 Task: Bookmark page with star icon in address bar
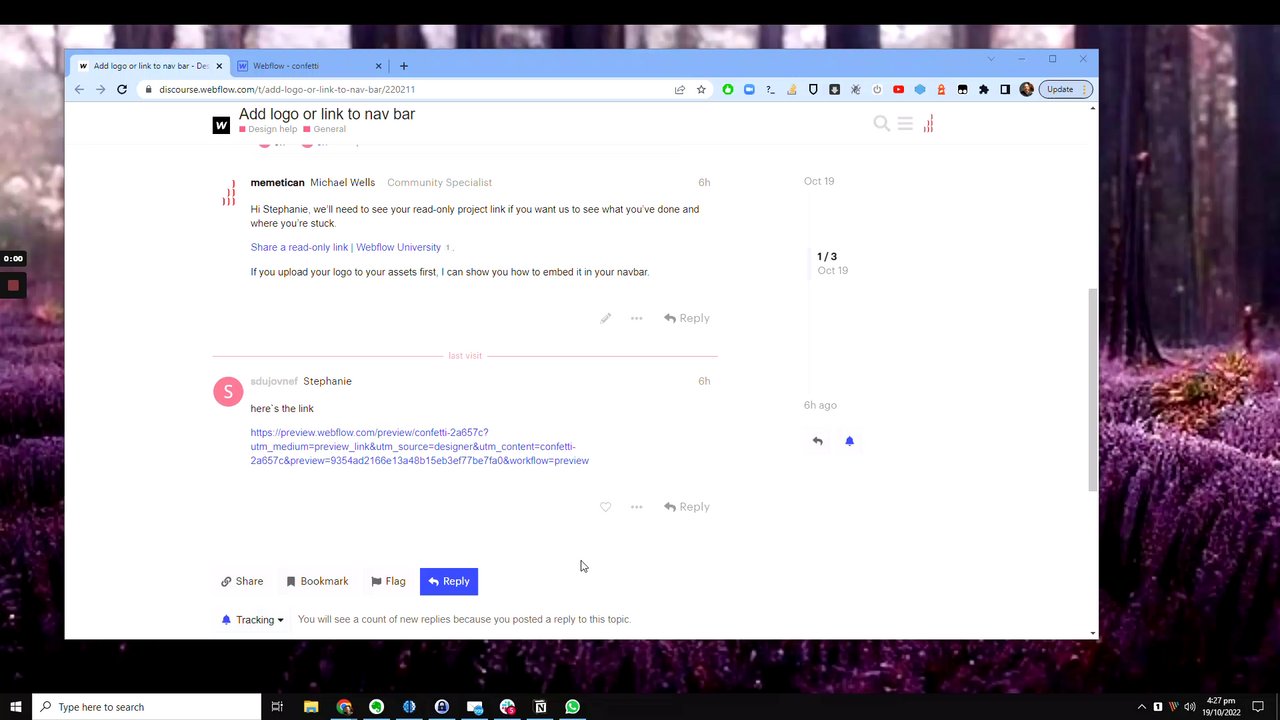coord(701,89)
